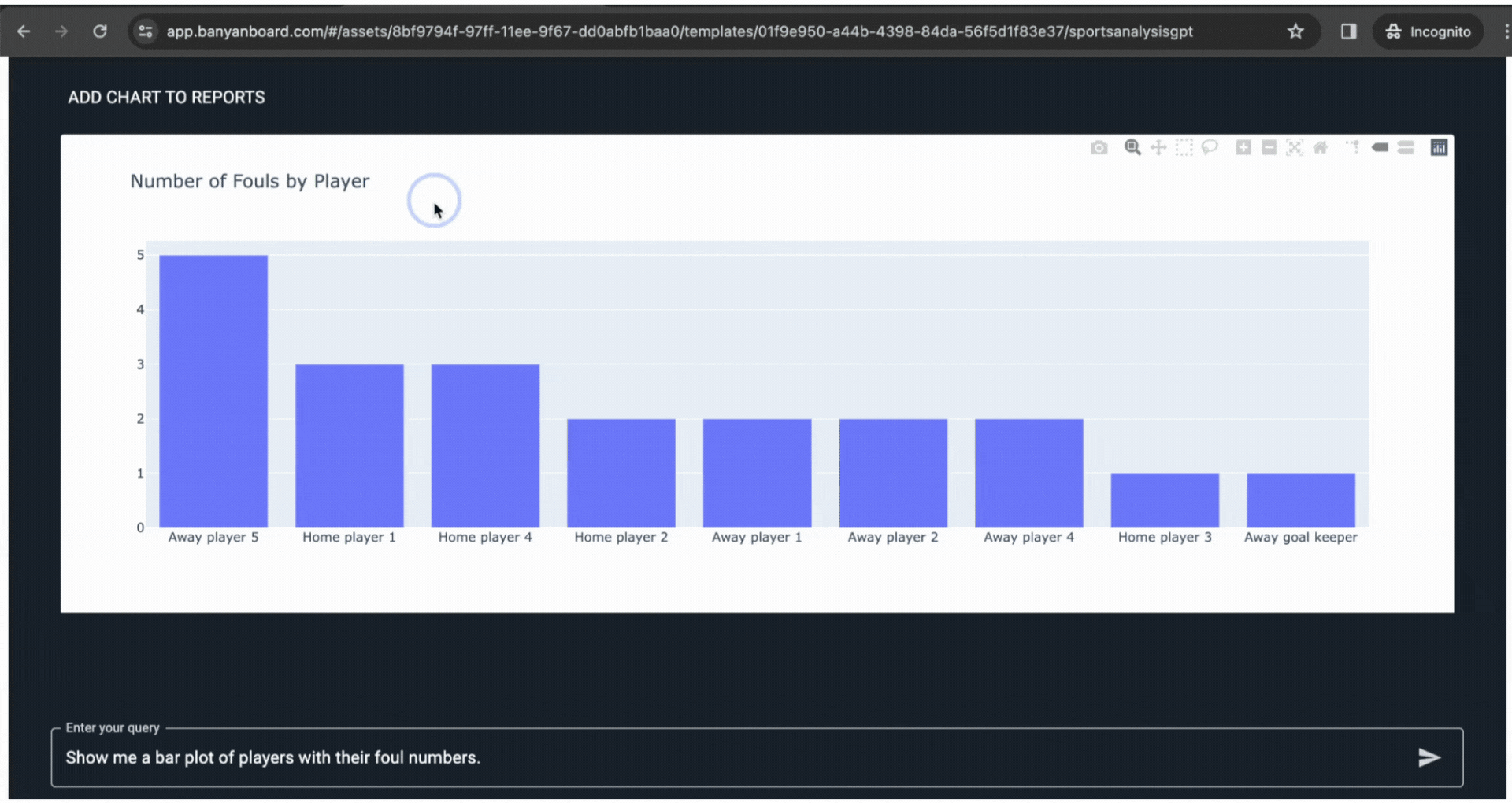
Task: Click the Home player 2 axis label
Action: tap(621, 537)
